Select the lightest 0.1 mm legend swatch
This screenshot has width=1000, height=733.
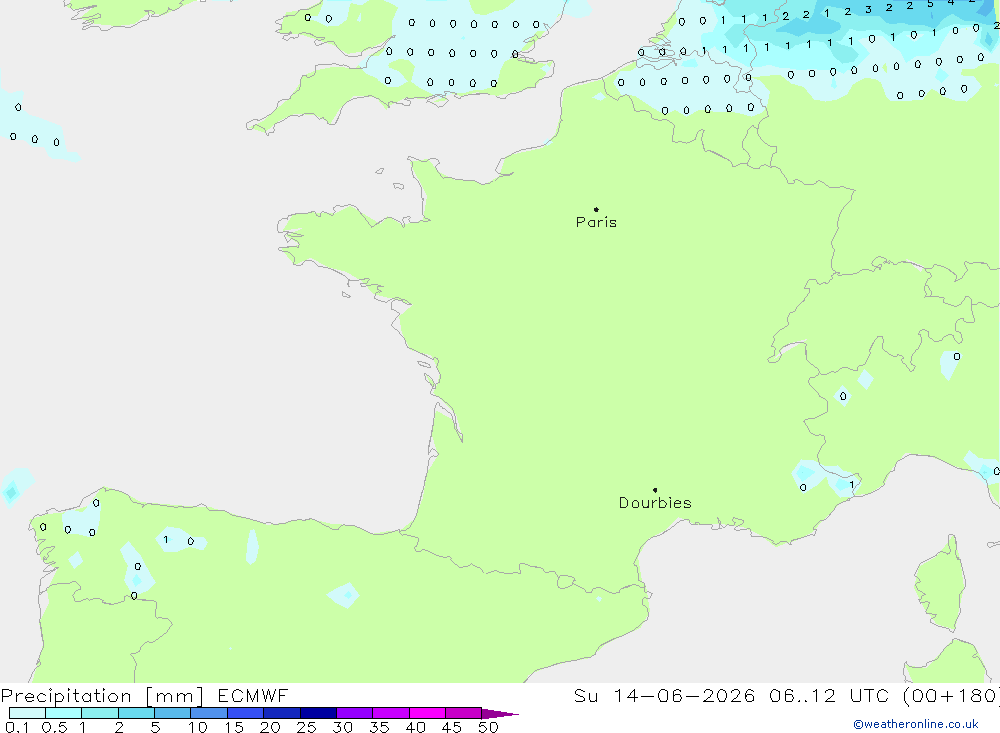(x=27, y=713)
